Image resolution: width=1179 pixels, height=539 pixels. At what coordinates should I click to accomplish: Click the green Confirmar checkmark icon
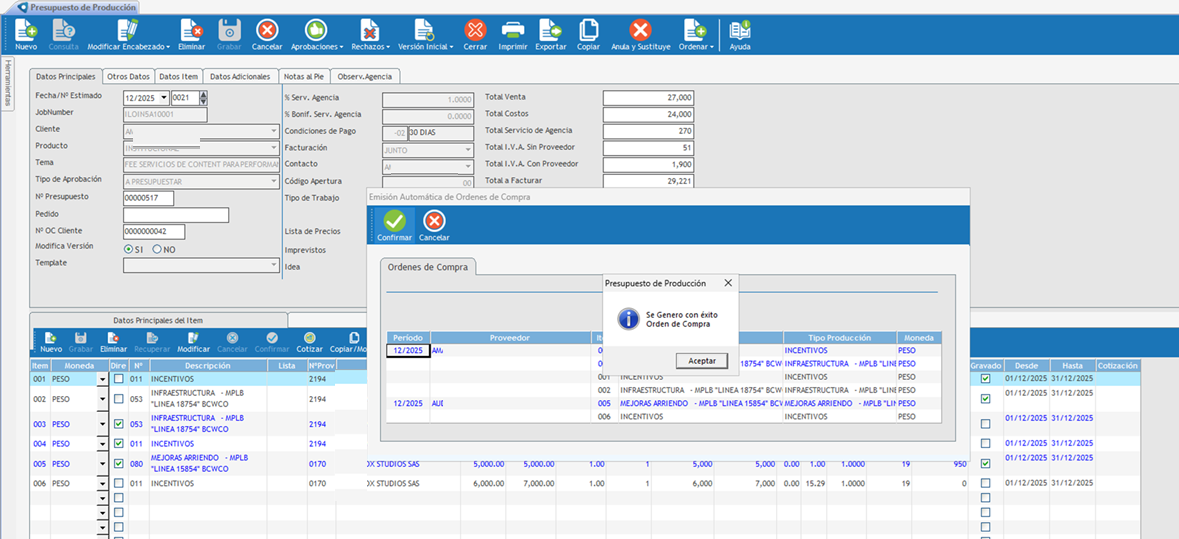tap(394, 220)
